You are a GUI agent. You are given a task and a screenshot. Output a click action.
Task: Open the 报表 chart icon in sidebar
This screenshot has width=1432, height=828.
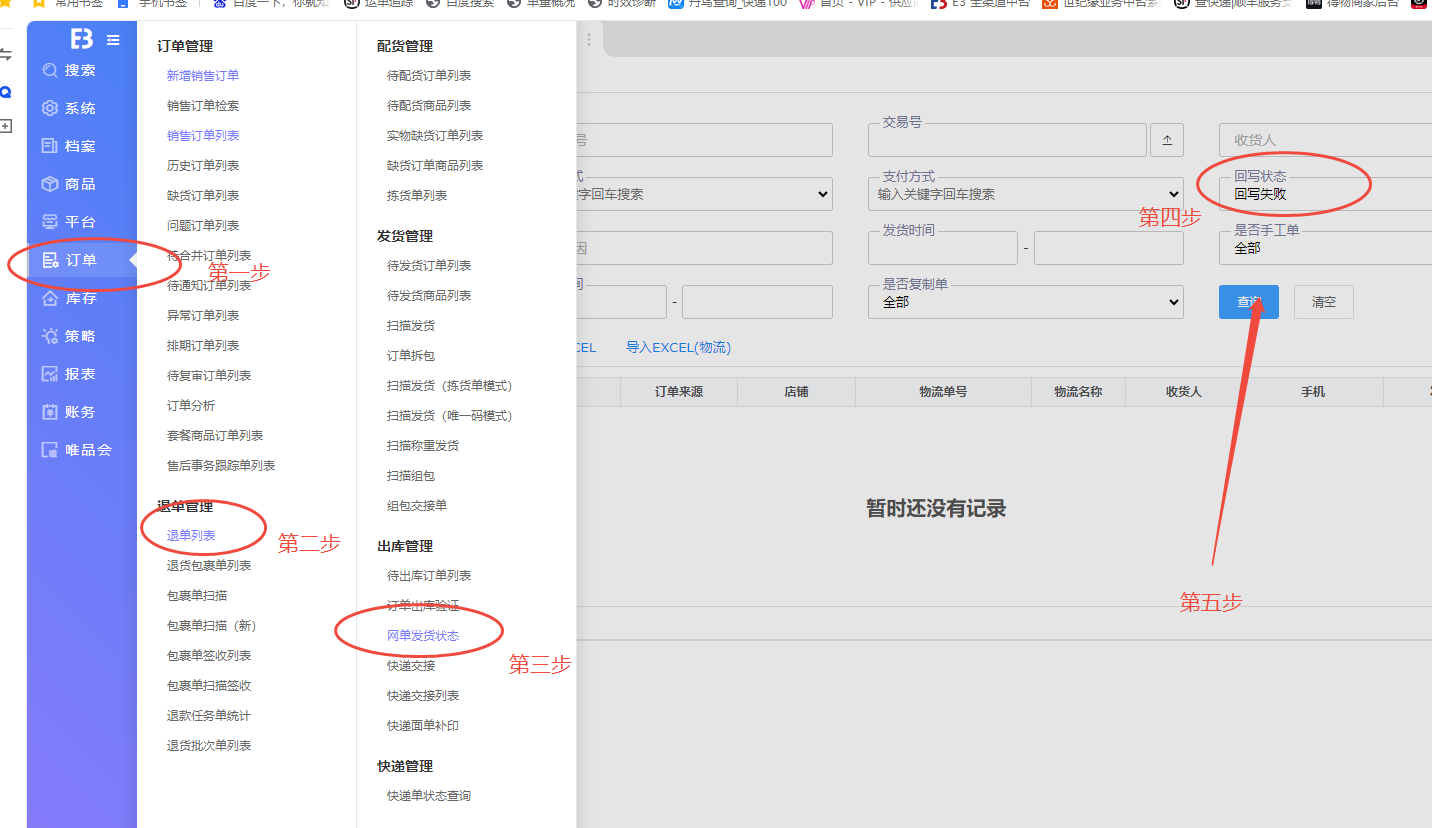point(50,374)
